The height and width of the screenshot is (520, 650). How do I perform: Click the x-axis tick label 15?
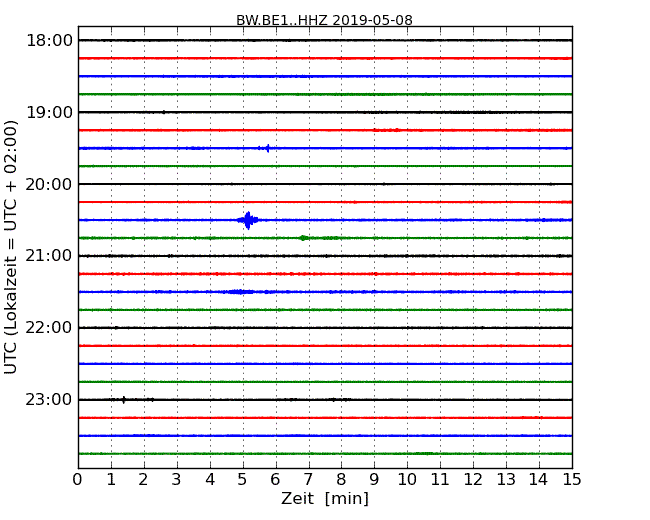point(572,479)
